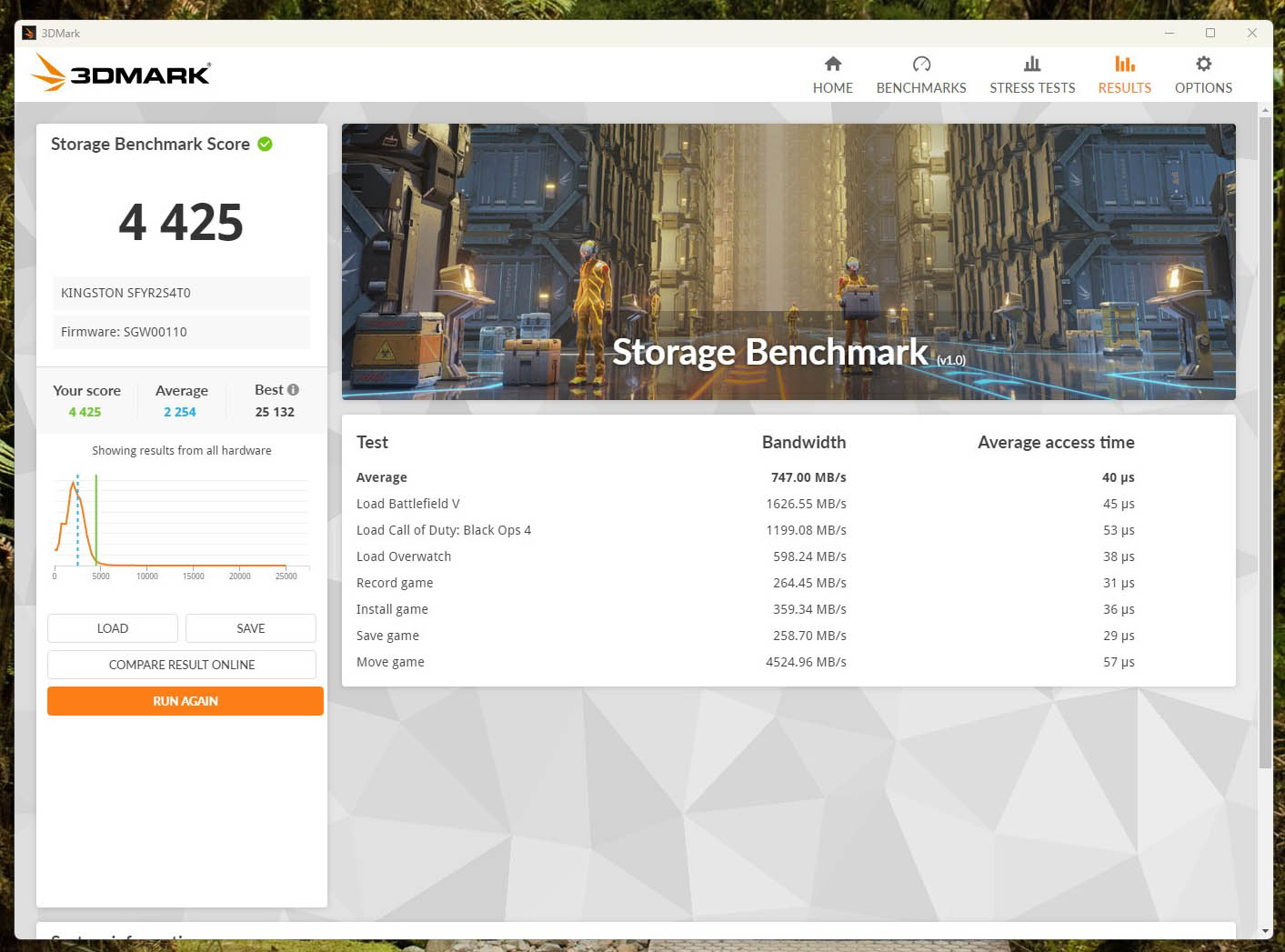Click Your score value 4 425

click(x=85, y=412)
